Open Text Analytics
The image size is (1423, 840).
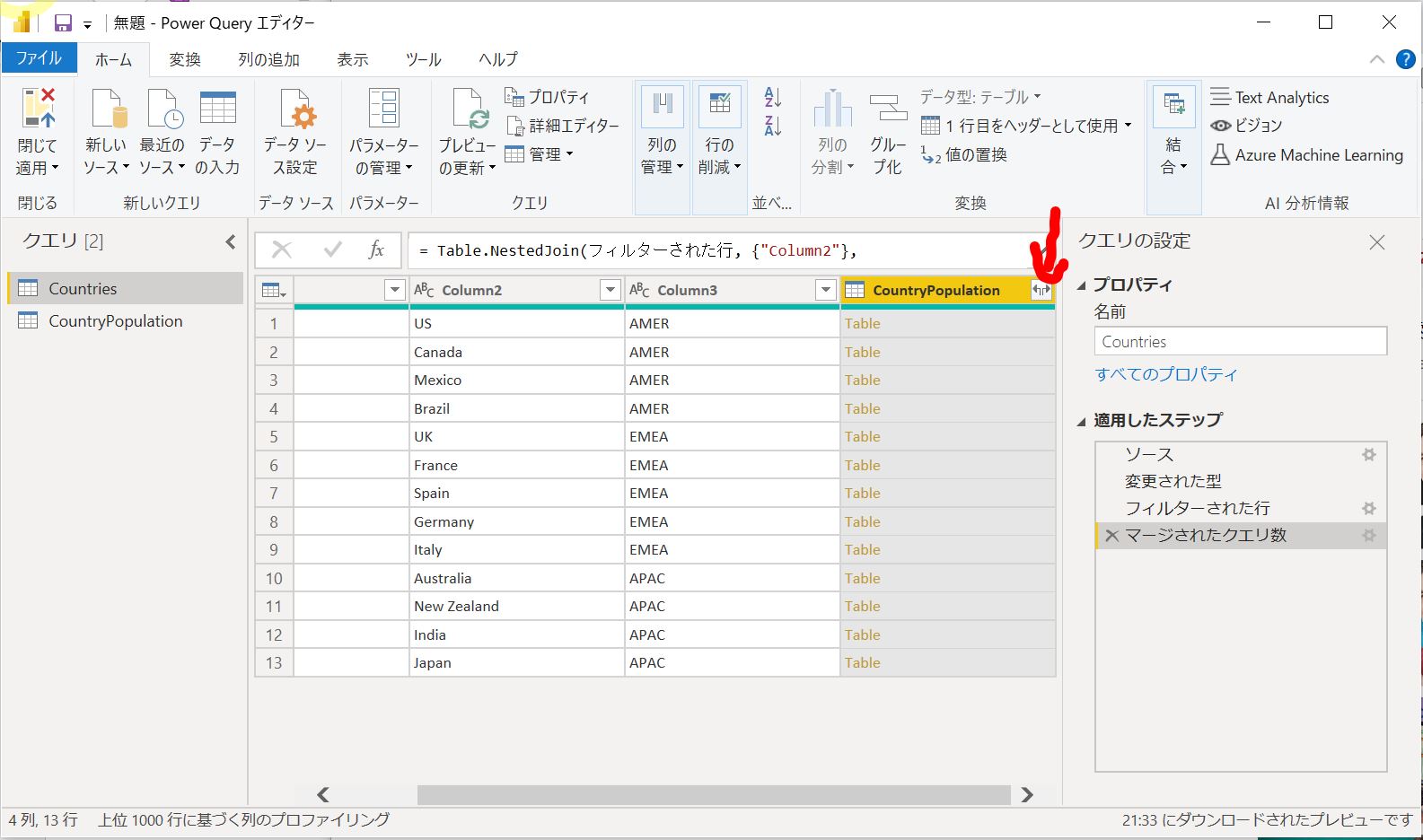pyautogui.click(x=1270, y=97)
